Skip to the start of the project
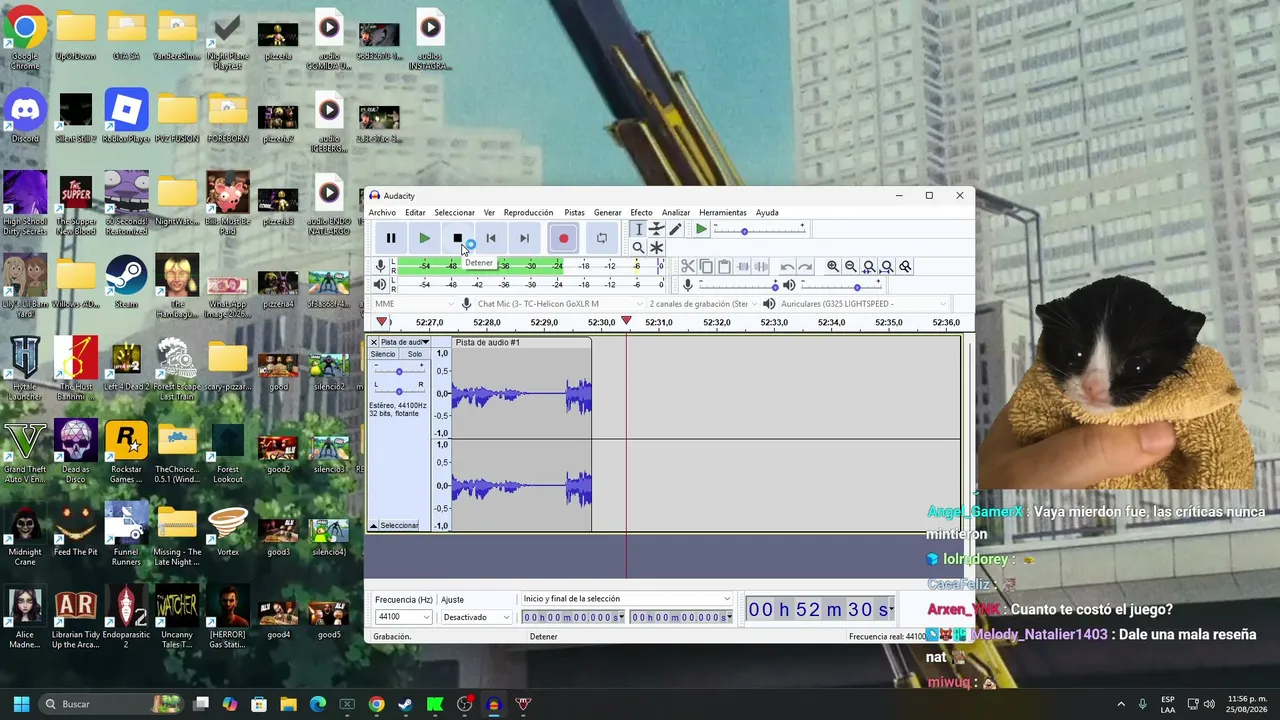The image size is (1280, 720). point(491,238)
